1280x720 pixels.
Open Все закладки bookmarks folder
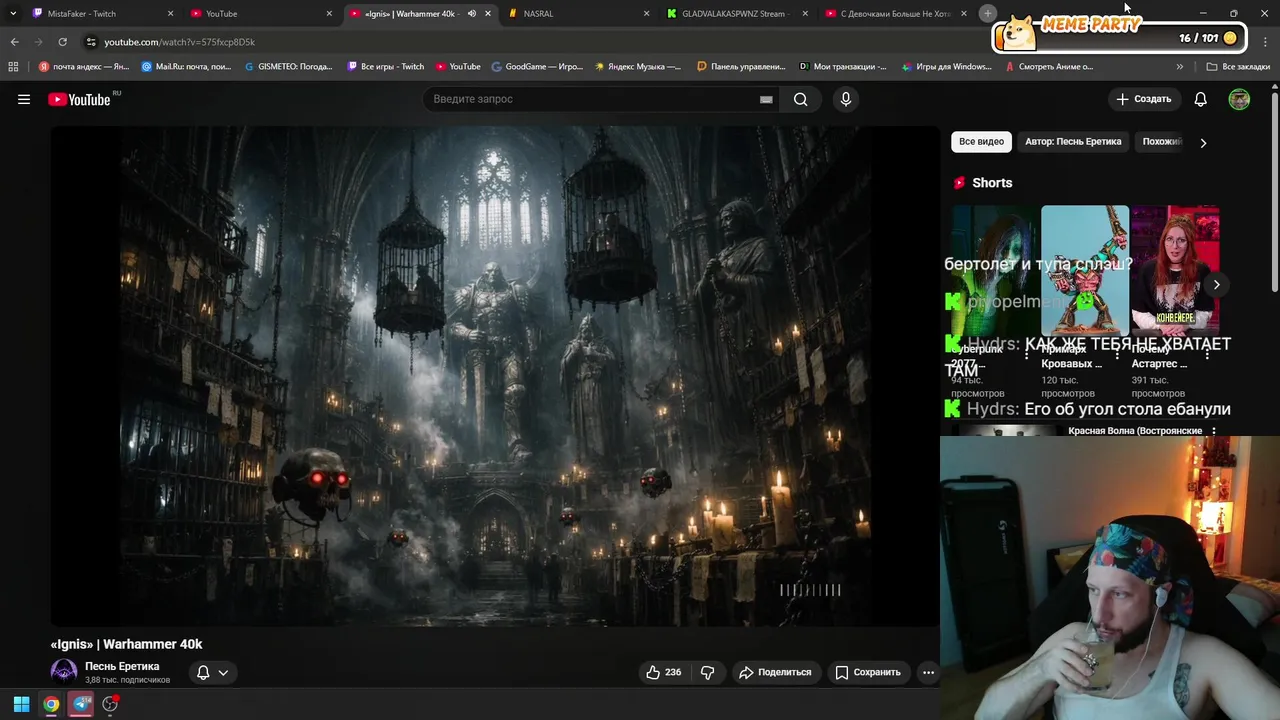coord(1238,67)
